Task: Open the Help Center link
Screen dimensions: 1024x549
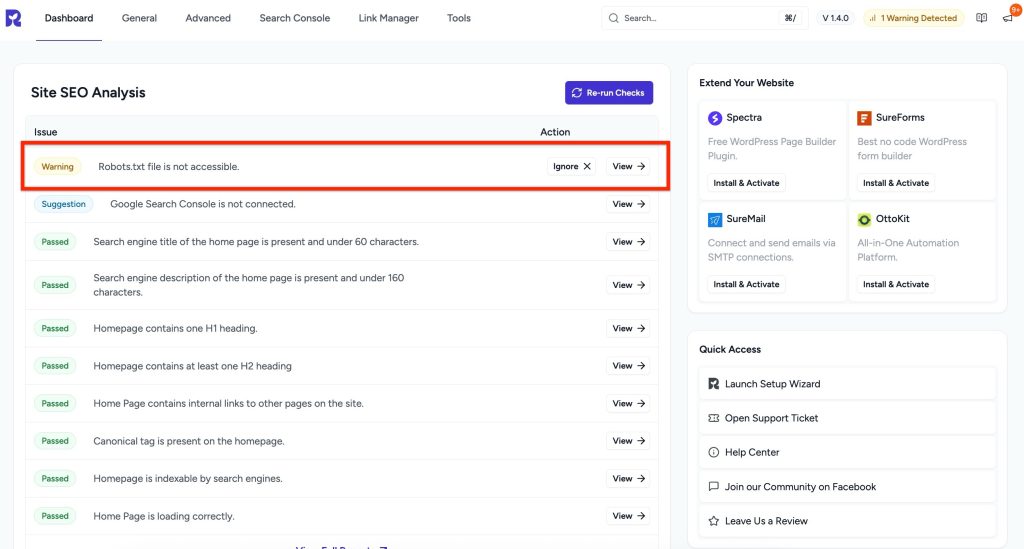Action: [751, 452]
